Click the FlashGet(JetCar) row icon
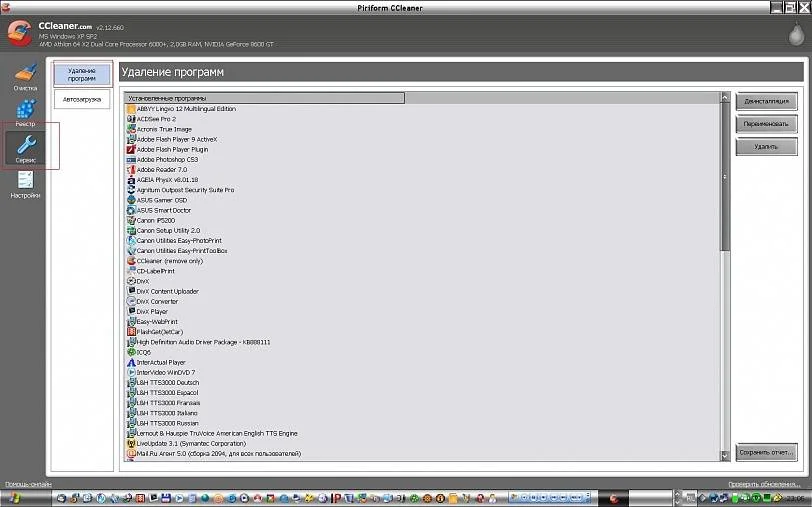The image size is (812, 507). [131, 332]
